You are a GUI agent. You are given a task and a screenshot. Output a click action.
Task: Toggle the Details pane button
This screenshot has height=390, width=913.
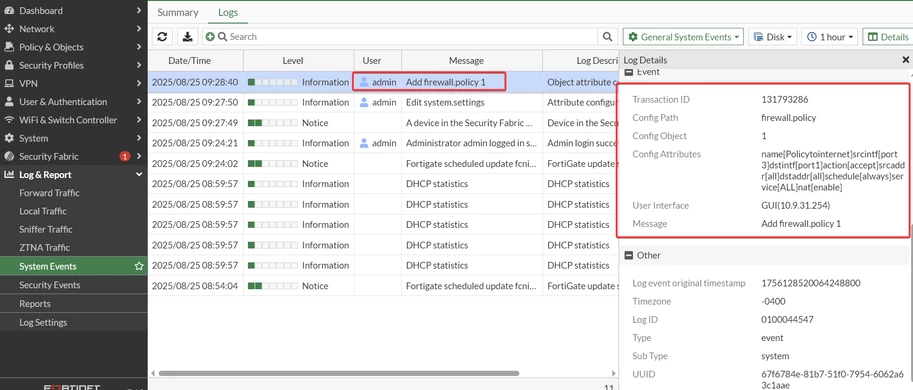(887, 37)
